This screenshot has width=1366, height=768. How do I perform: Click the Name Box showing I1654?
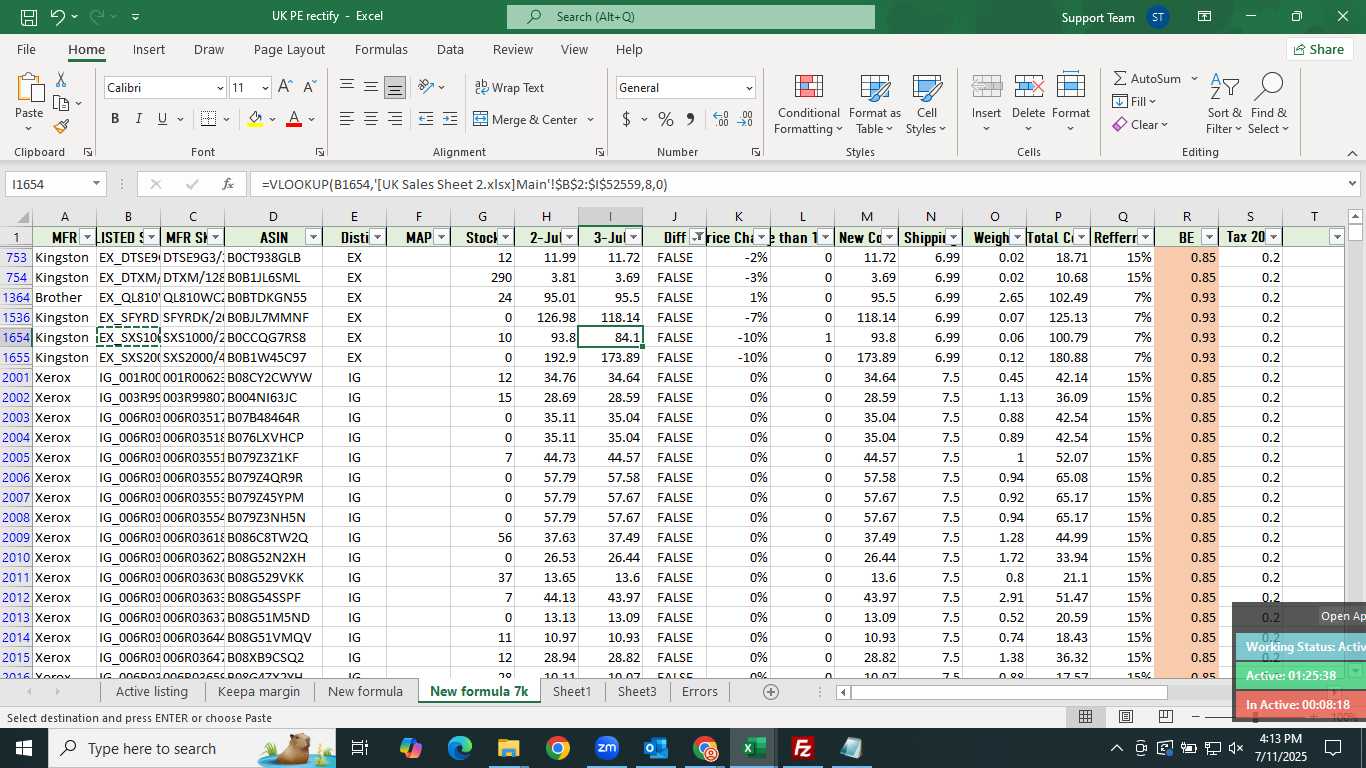(48, 184)
